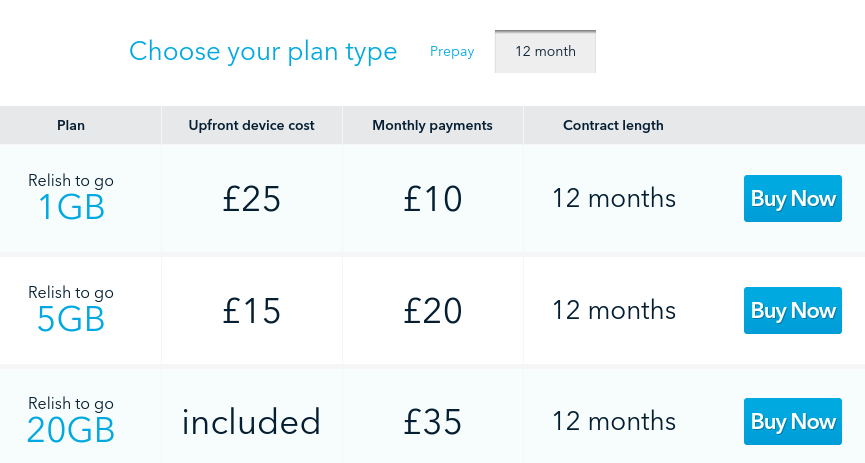Image resolution: width=865 pixels, height=463 pixels.
Task: Click the £20 monthly payment value
Action: click(432, 310)
